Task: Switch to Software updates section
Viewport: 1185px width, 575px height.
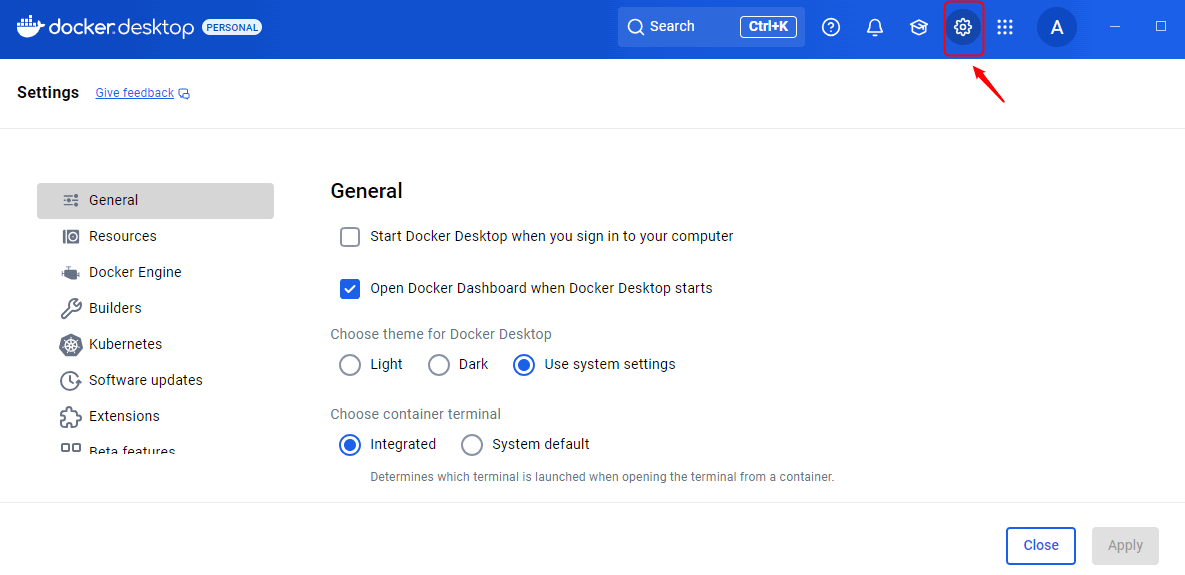Action: click(145, 381)
